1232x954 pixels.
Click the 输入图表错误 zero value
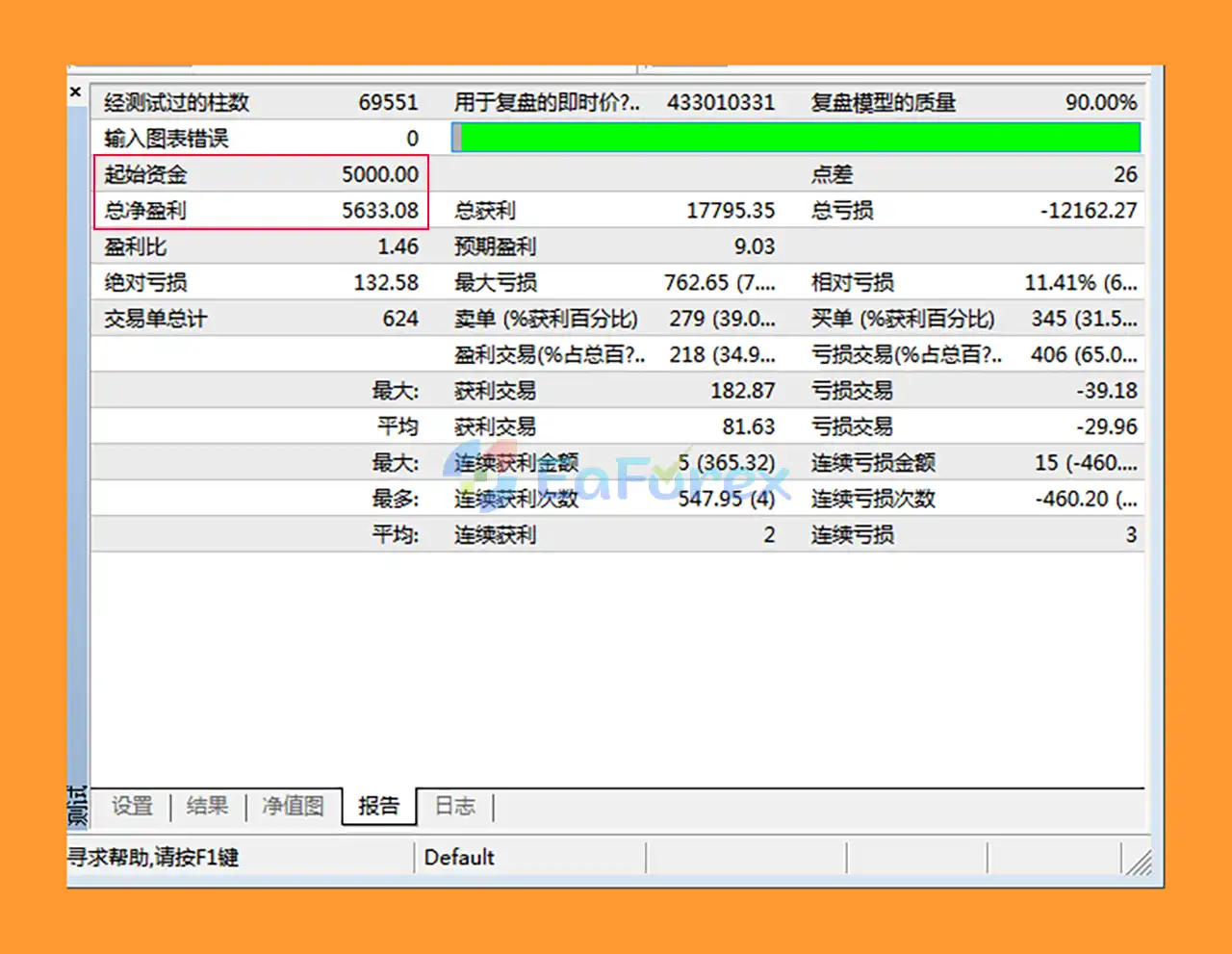coord(410,138)
